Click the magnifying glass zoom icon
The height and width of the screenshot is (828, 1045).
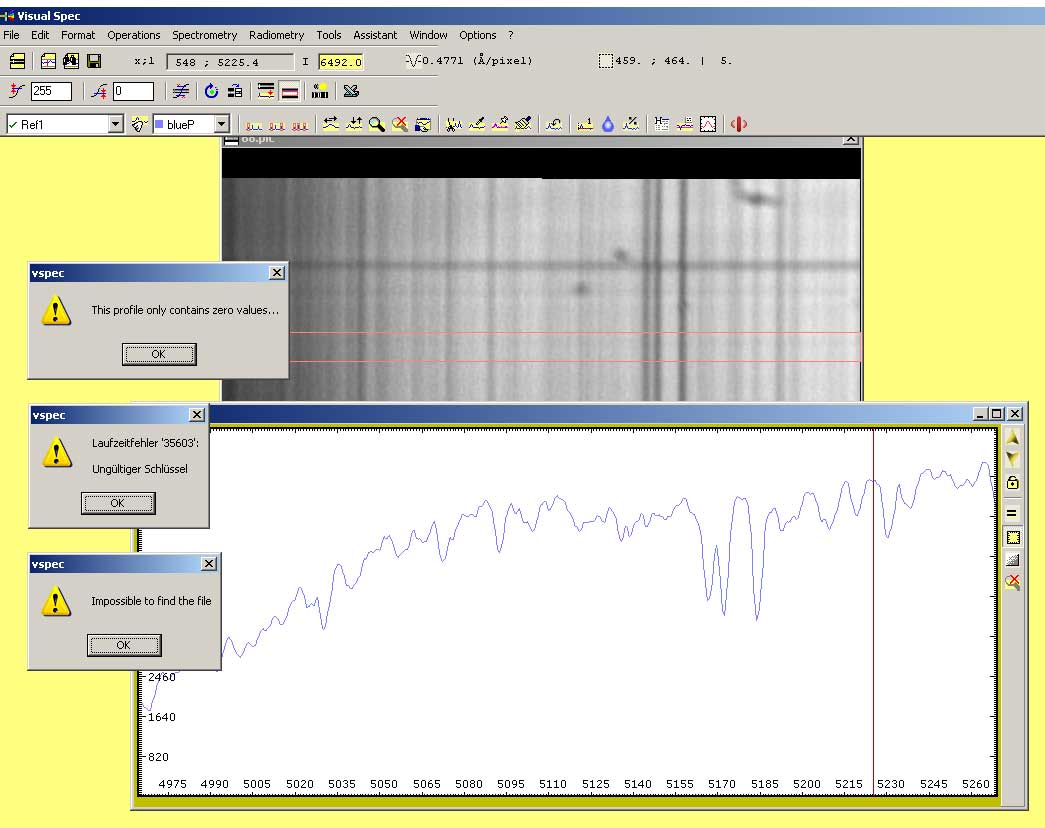[376, 124]
